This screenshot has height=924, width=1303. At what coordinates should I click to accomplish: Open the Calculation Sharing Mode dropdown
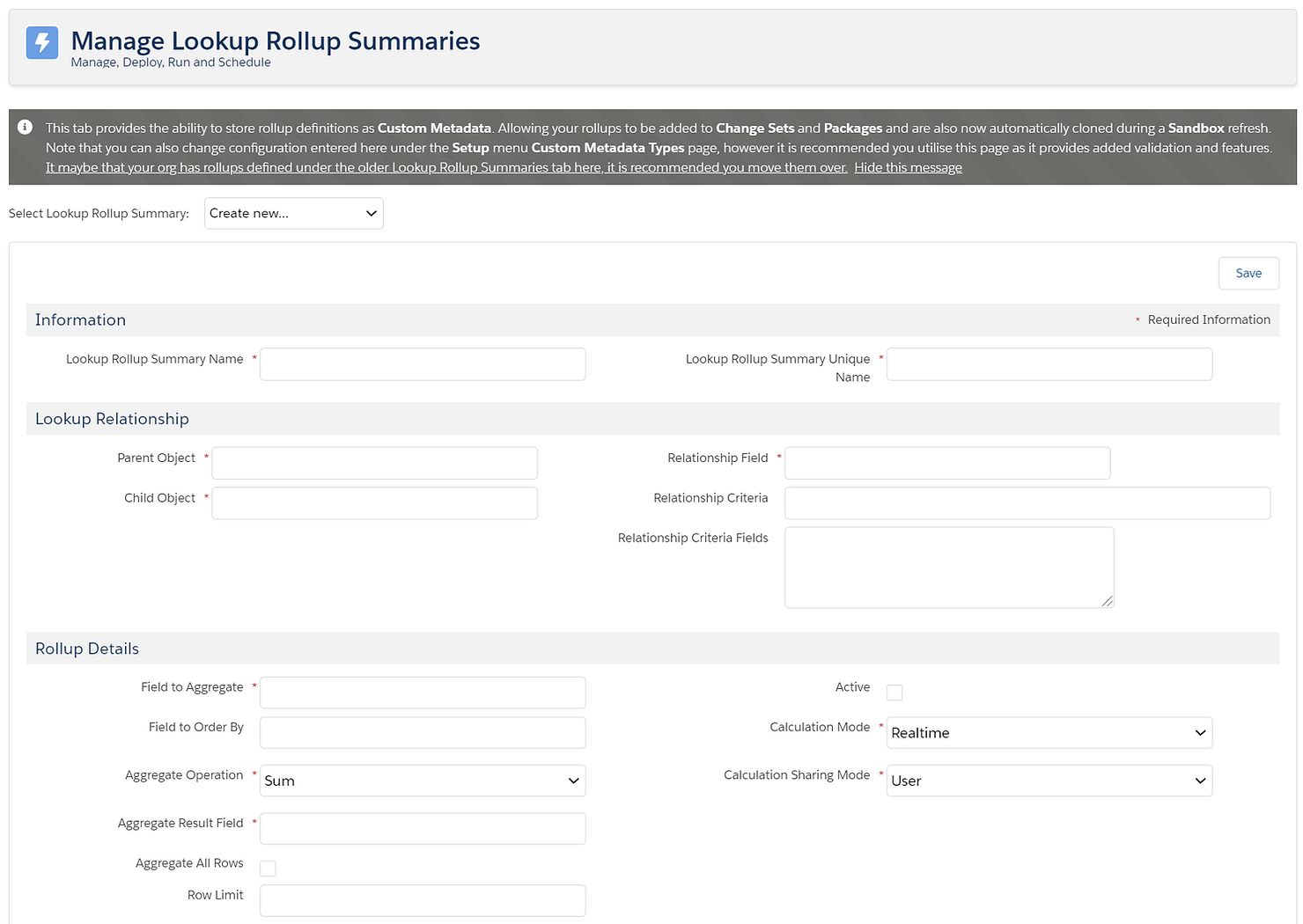pyautogui.click(x=1049, y=781)
